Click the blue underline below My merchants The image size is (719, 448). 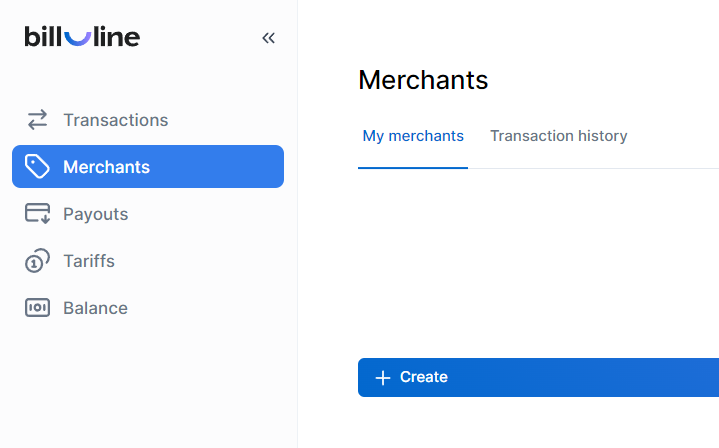coord(413,167)
